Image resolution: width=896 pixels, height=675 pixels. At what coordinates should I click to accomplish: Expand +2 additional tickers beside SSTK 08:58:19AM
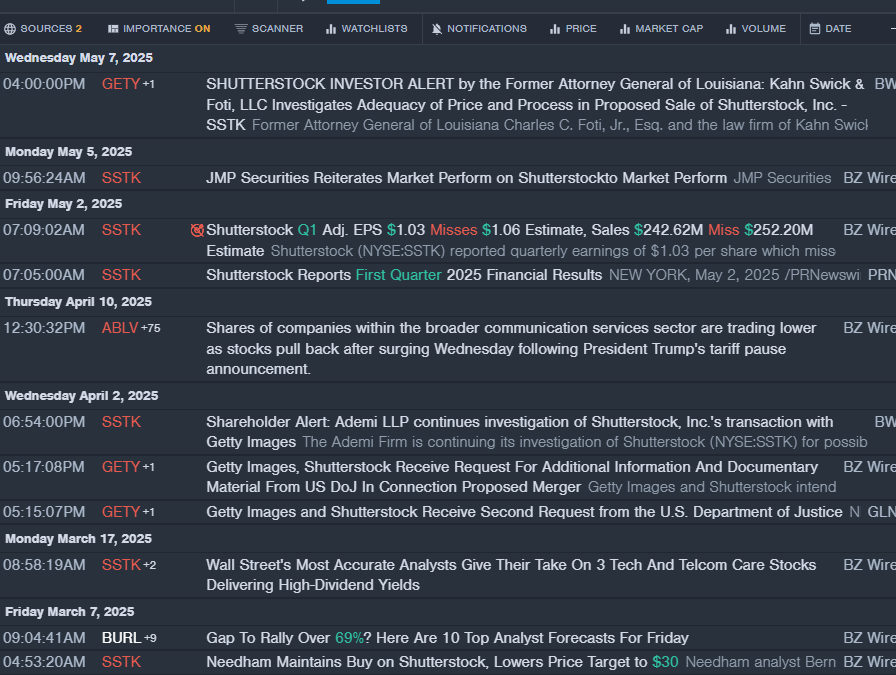click(149, 565)
